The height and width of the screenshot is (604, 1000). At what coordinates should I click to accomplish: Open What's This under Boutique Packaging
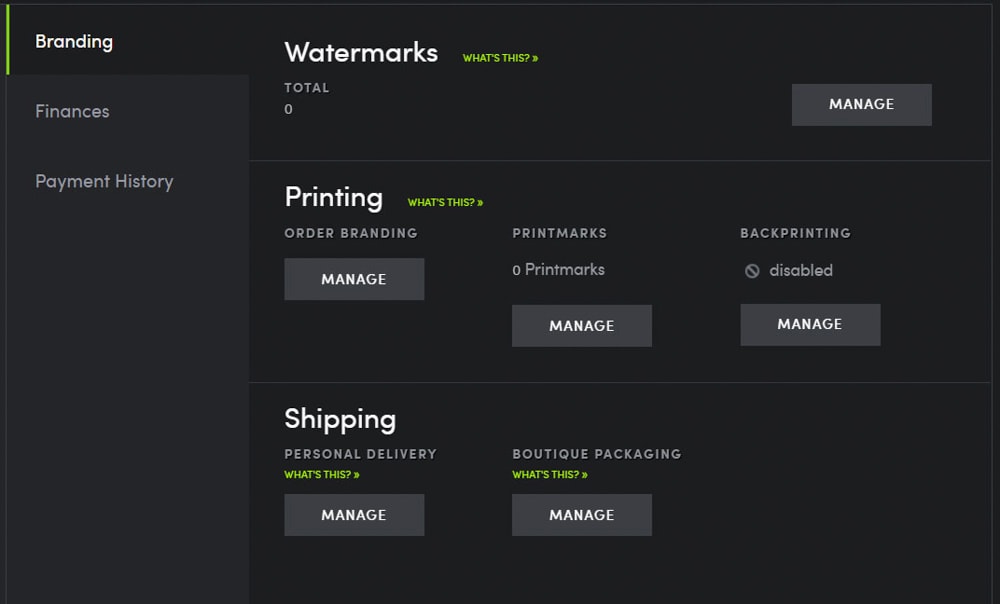[x=549, y=474]
